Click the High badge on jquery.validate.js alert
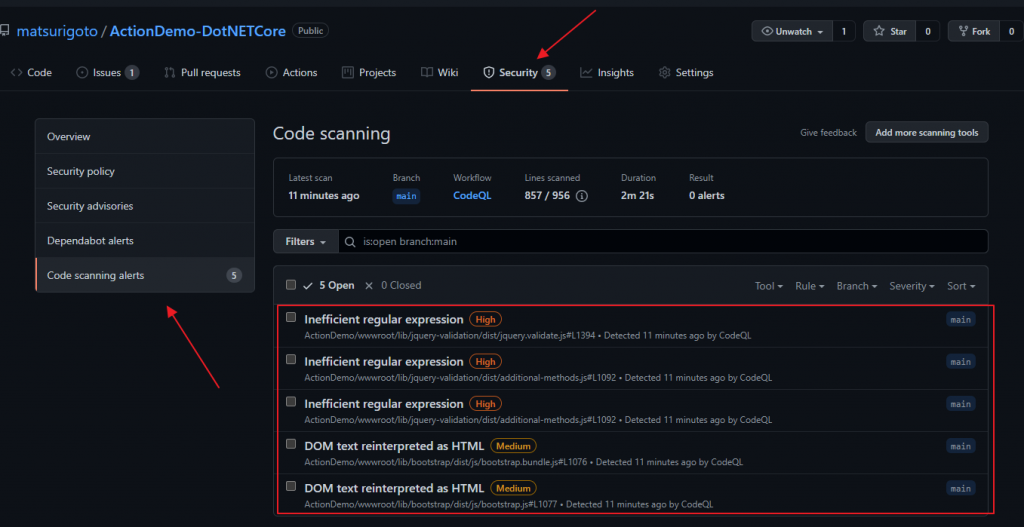 485,319
